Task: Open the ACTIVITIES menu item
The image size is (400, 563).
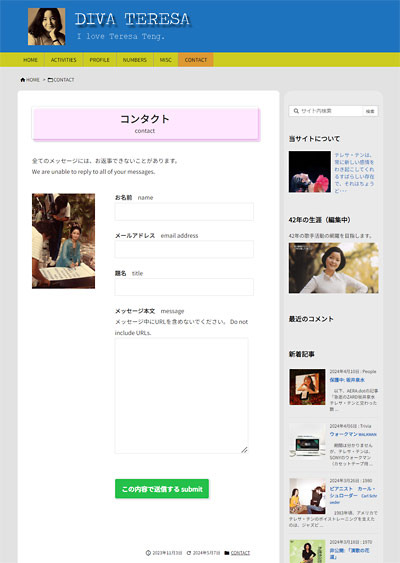Action: (64, 60)
